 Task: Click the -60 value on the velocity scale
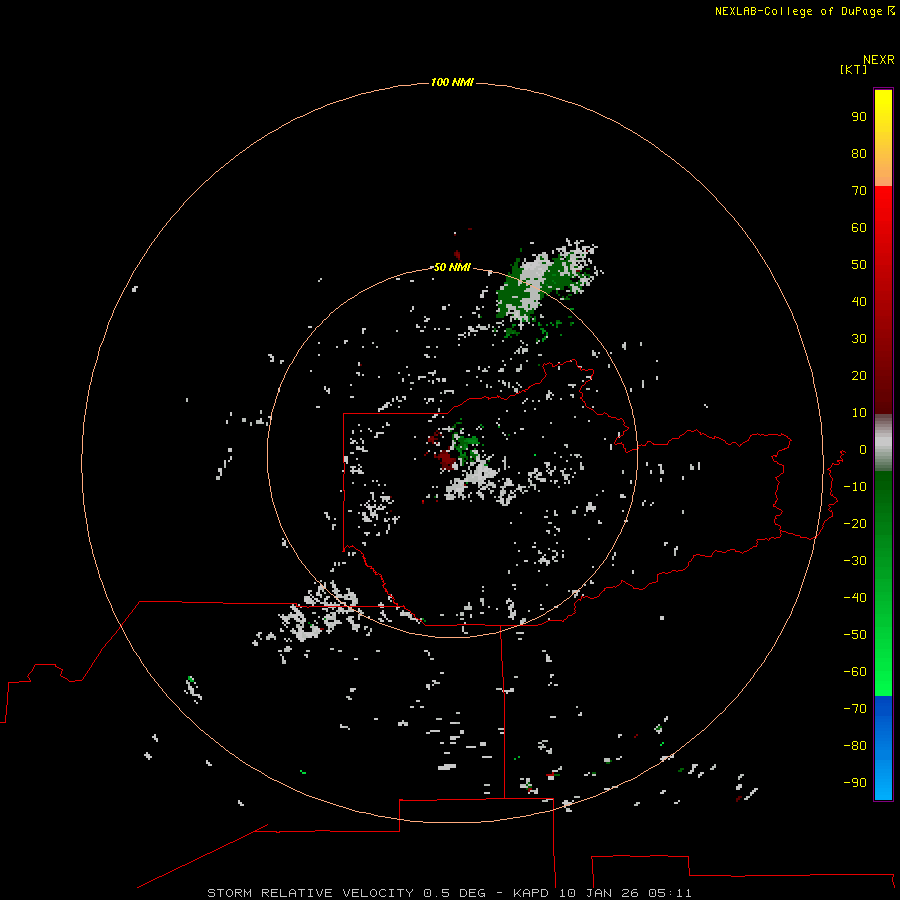click(x=855, y=672)
